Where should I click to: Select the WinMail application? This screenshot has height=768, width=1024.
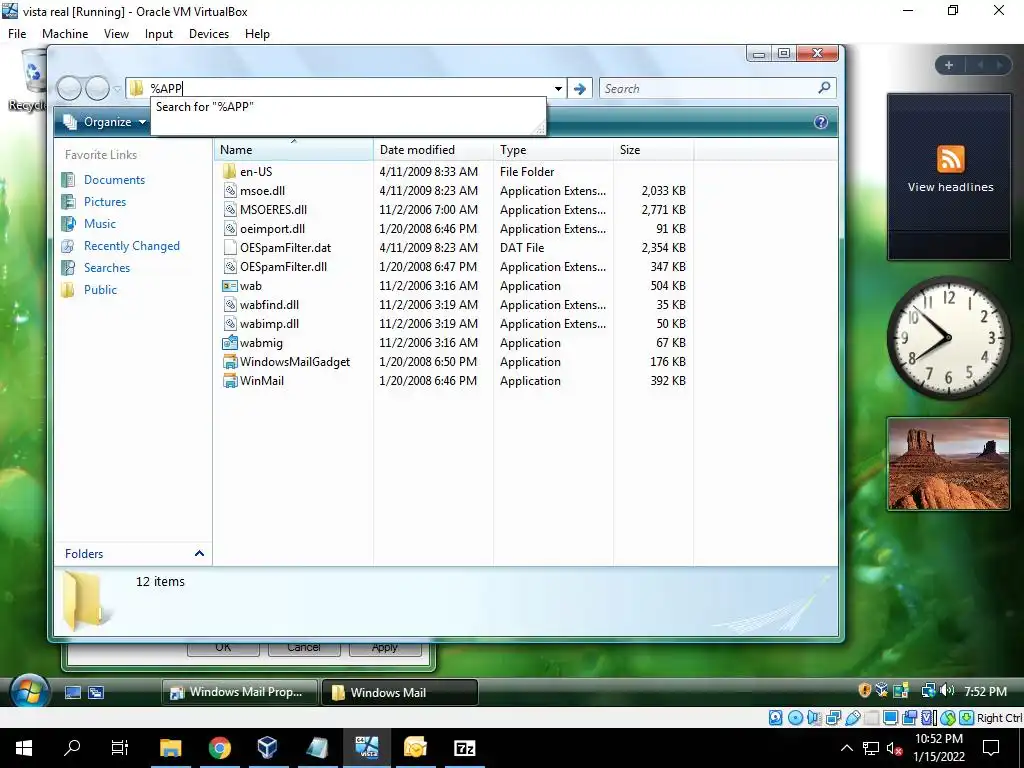pyautogui.click(x=261, y=381)
